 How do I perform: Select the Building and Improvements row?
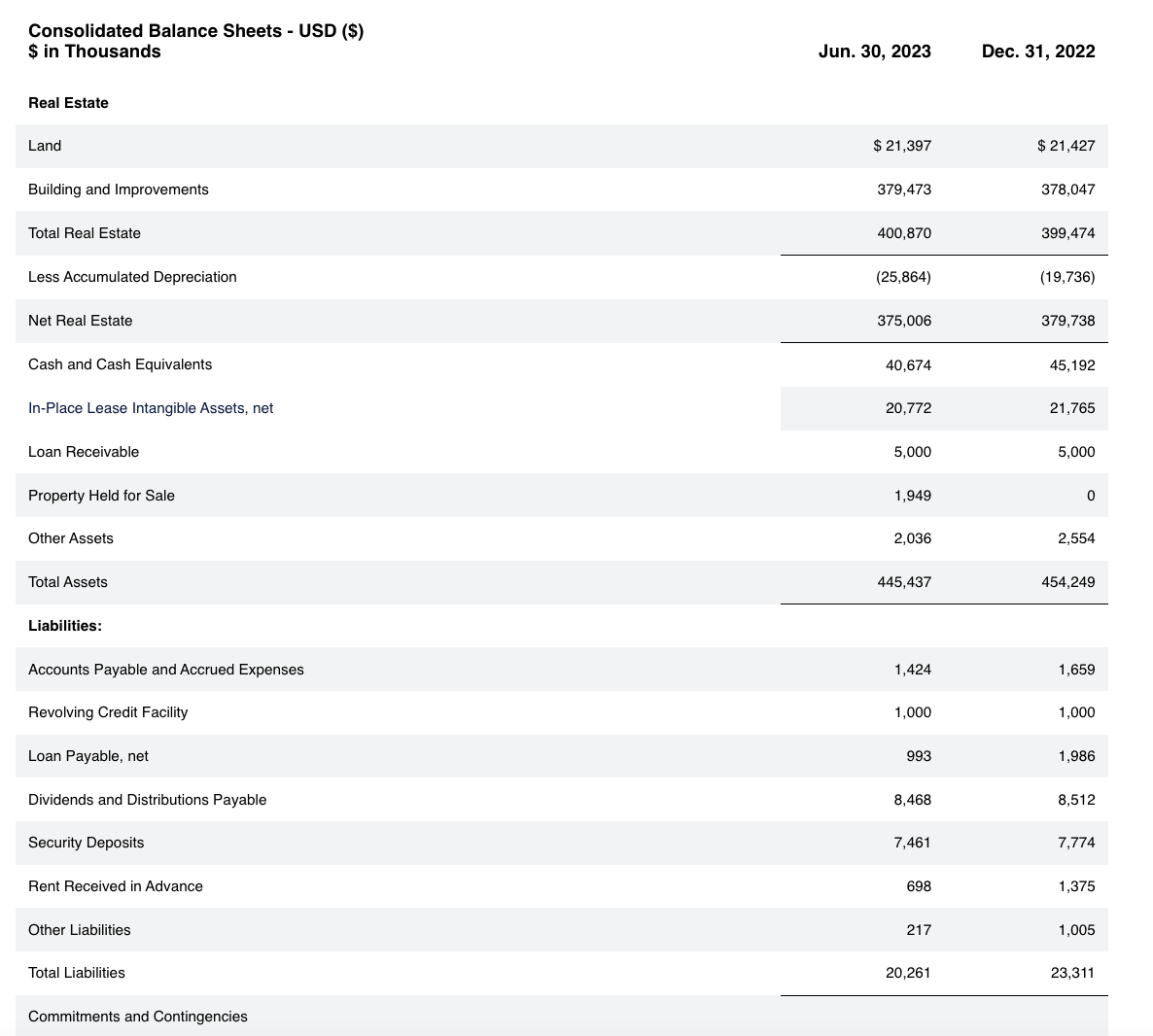118,190
